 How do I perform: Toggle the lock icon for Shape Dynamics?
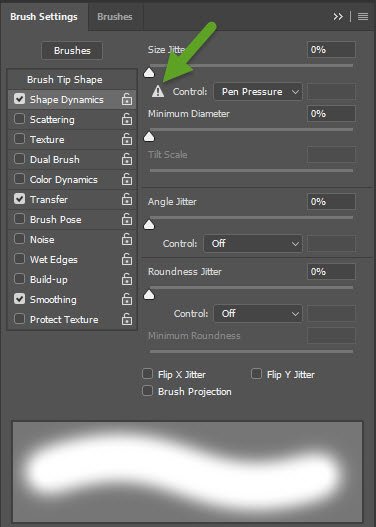(127, 99)
